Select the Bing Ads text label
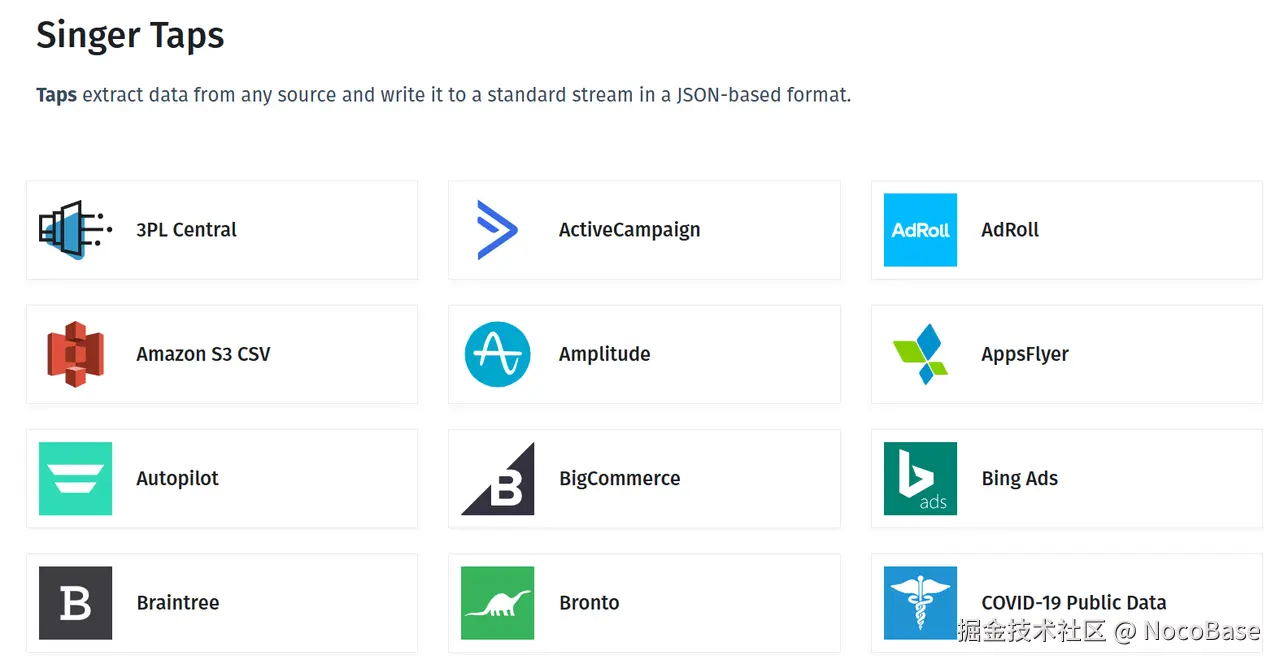 (1019, 479)
